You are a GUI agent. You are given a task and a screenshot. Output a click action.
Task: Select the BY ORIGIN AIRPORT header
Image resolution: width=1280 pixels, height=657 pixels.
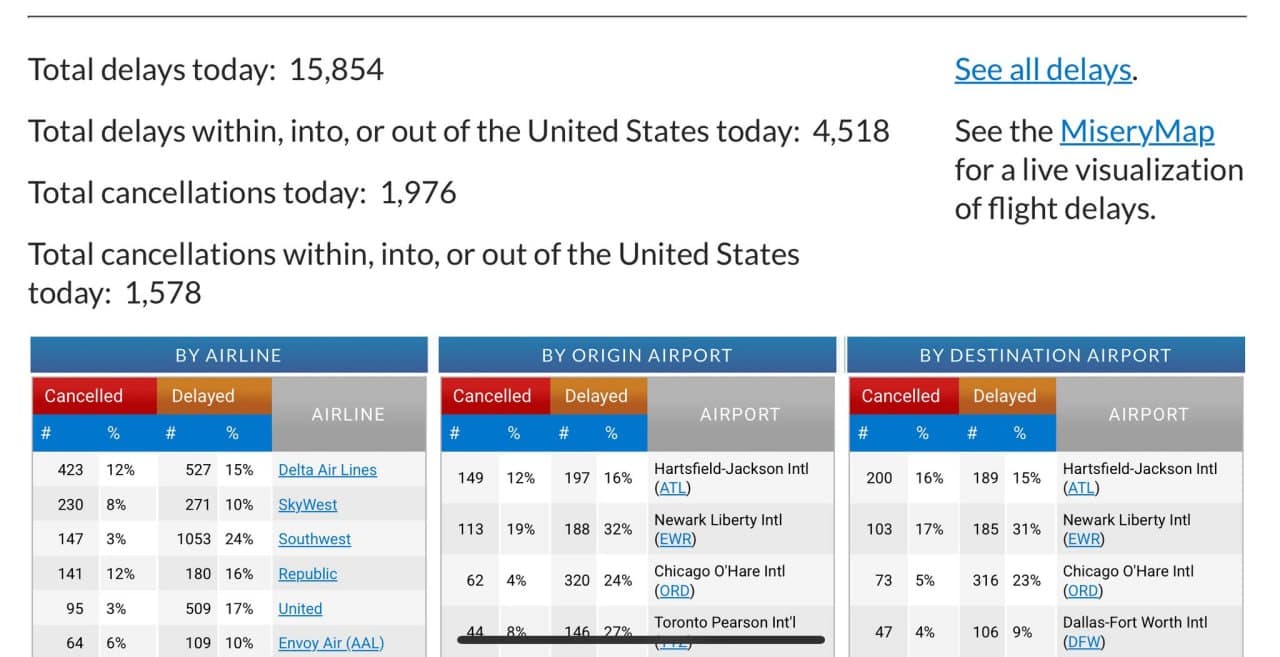point(636,354)
